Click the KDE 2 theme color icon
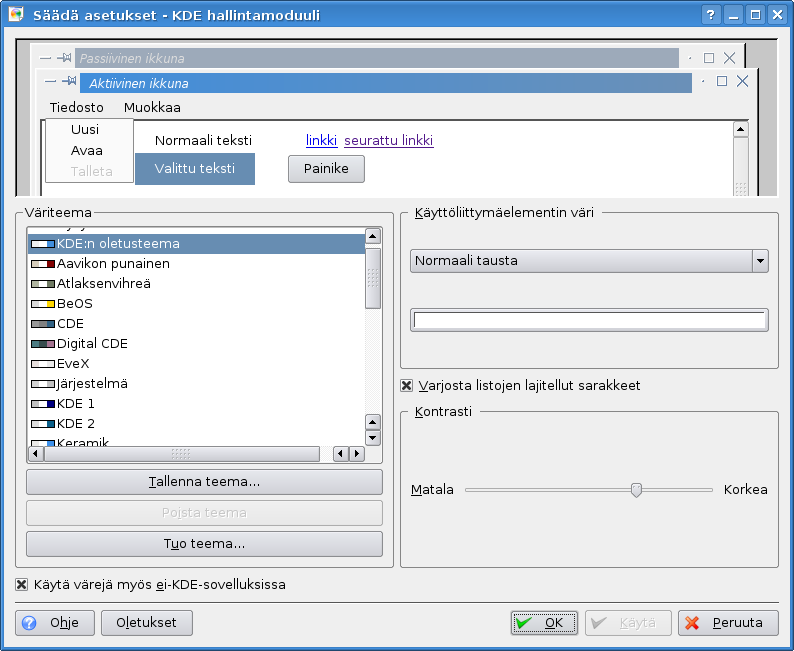This screenshot has height=651, width=794. tap(42, 424)
